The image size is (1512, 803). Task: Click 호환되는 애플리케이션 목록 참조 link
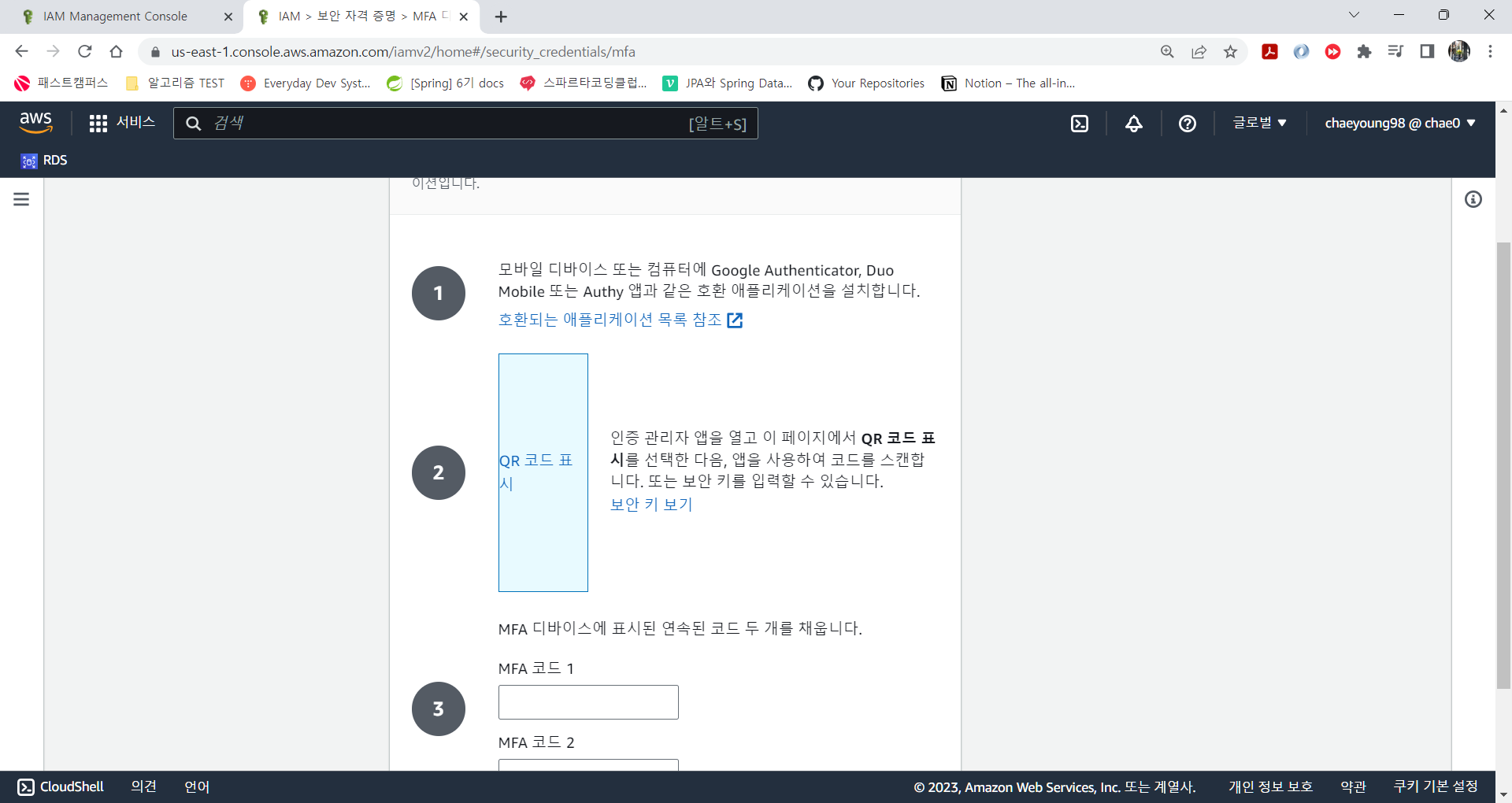point(610,320)
